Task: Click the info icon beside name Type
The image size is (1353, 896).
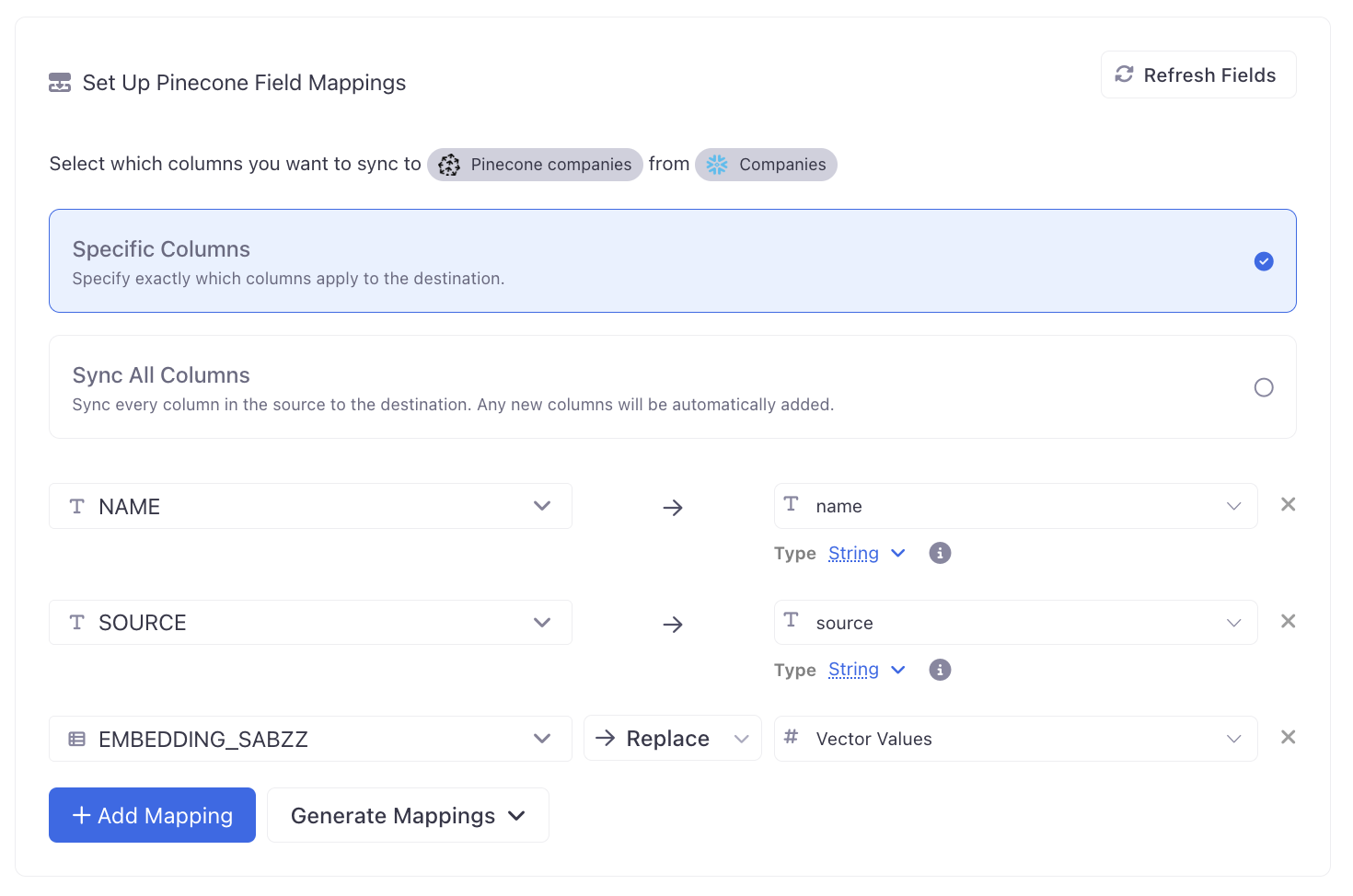Action: (x=940, y=553)
